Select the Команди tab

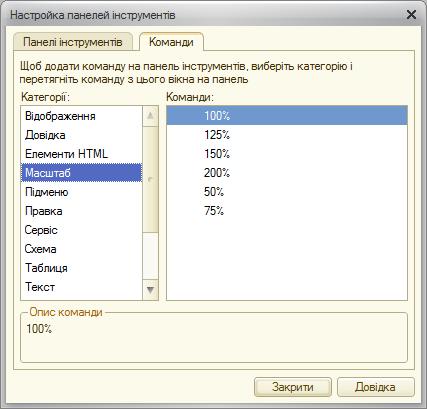[x=171, y=42]
